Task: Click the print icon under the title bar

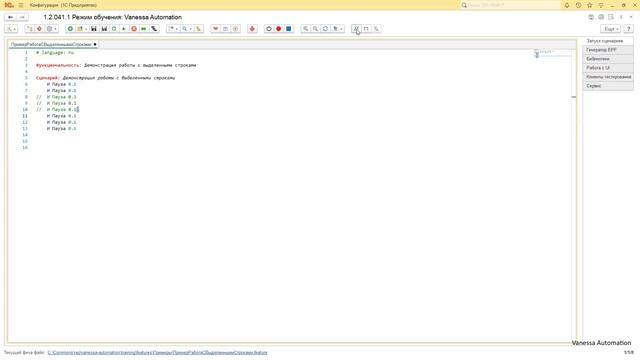Action: [601, 17]
